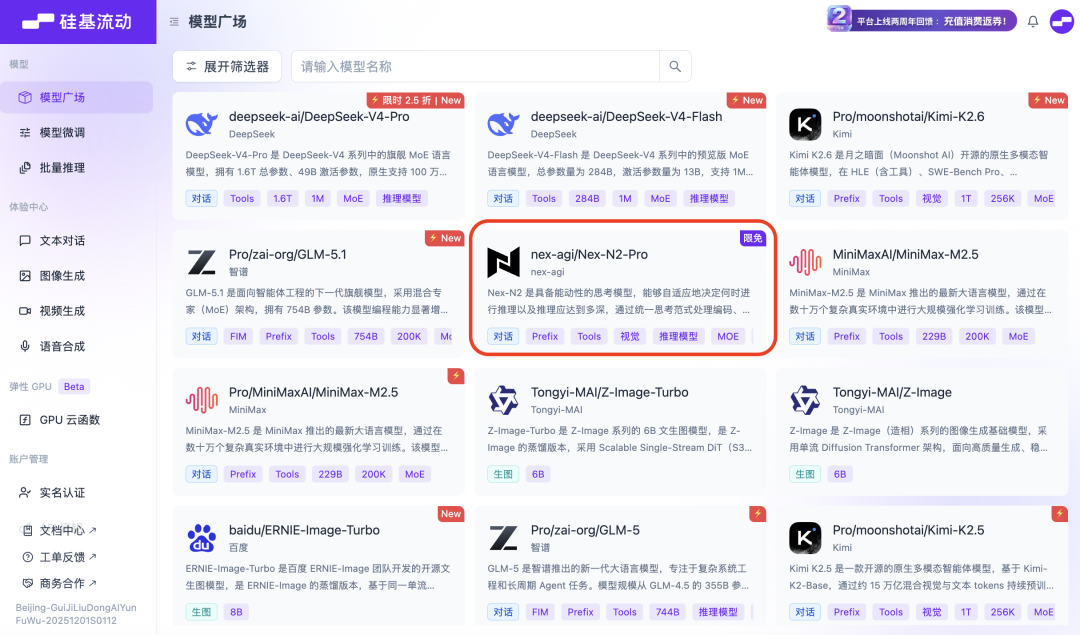This screenshot has height=635, width=1080.
Task: Open the DeepSeek-V4-Pro whale logo
Action: pos(202,125)
